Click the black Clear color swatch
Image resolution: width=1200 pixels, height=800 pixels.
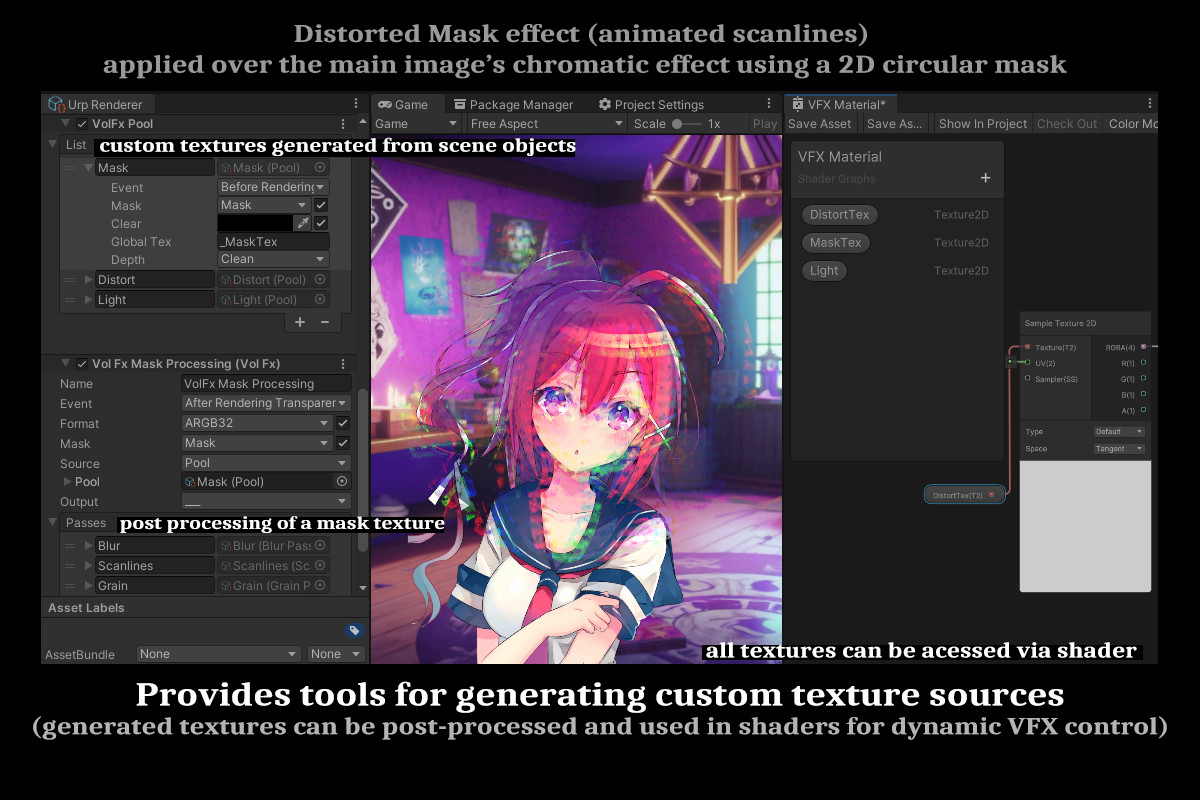point(257,223)
